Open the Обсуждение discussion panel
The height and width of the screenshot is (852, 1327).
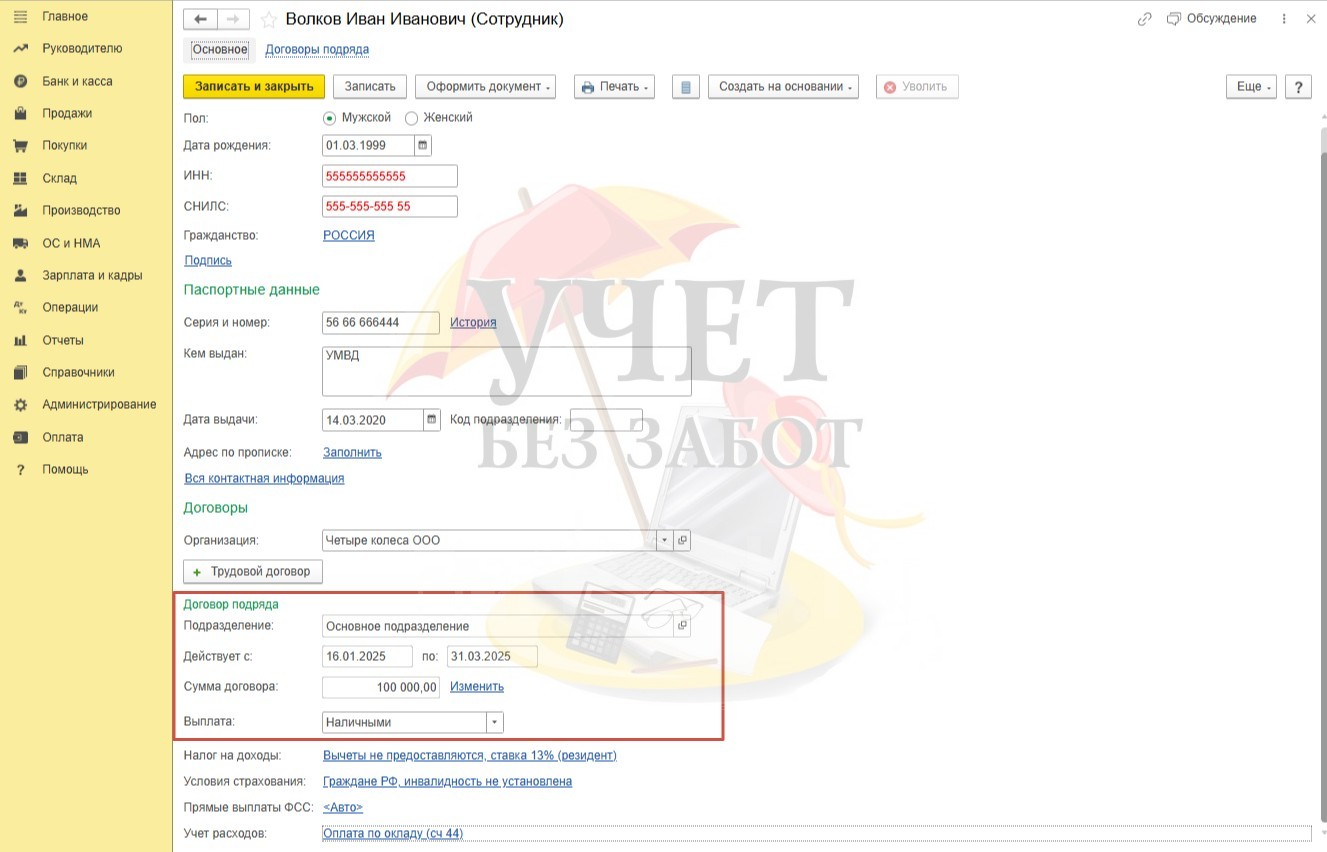click(1212, 19)
